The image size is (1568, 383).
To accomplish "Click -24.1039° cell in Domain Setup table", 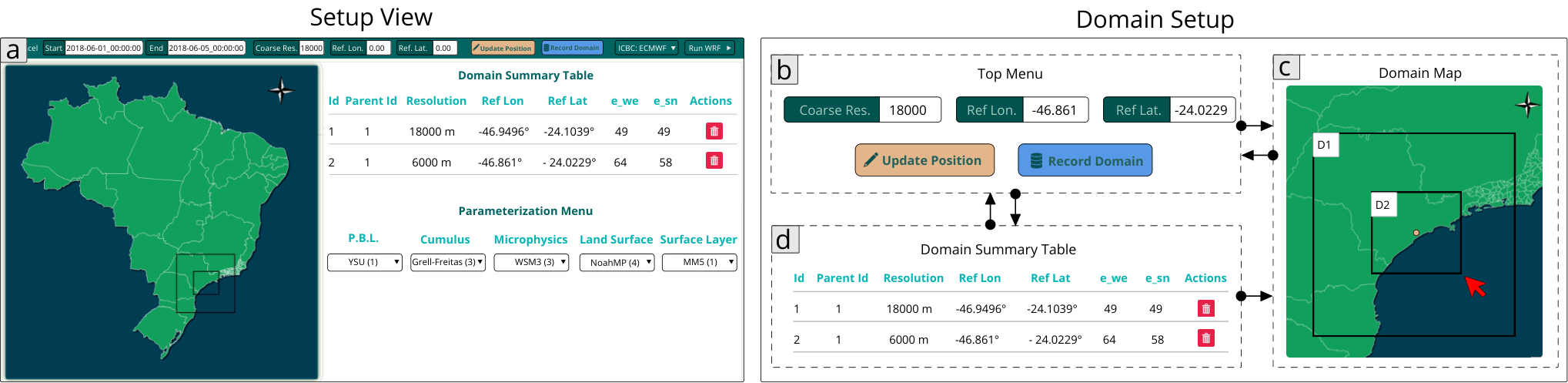I will (x=1052, y=309).
